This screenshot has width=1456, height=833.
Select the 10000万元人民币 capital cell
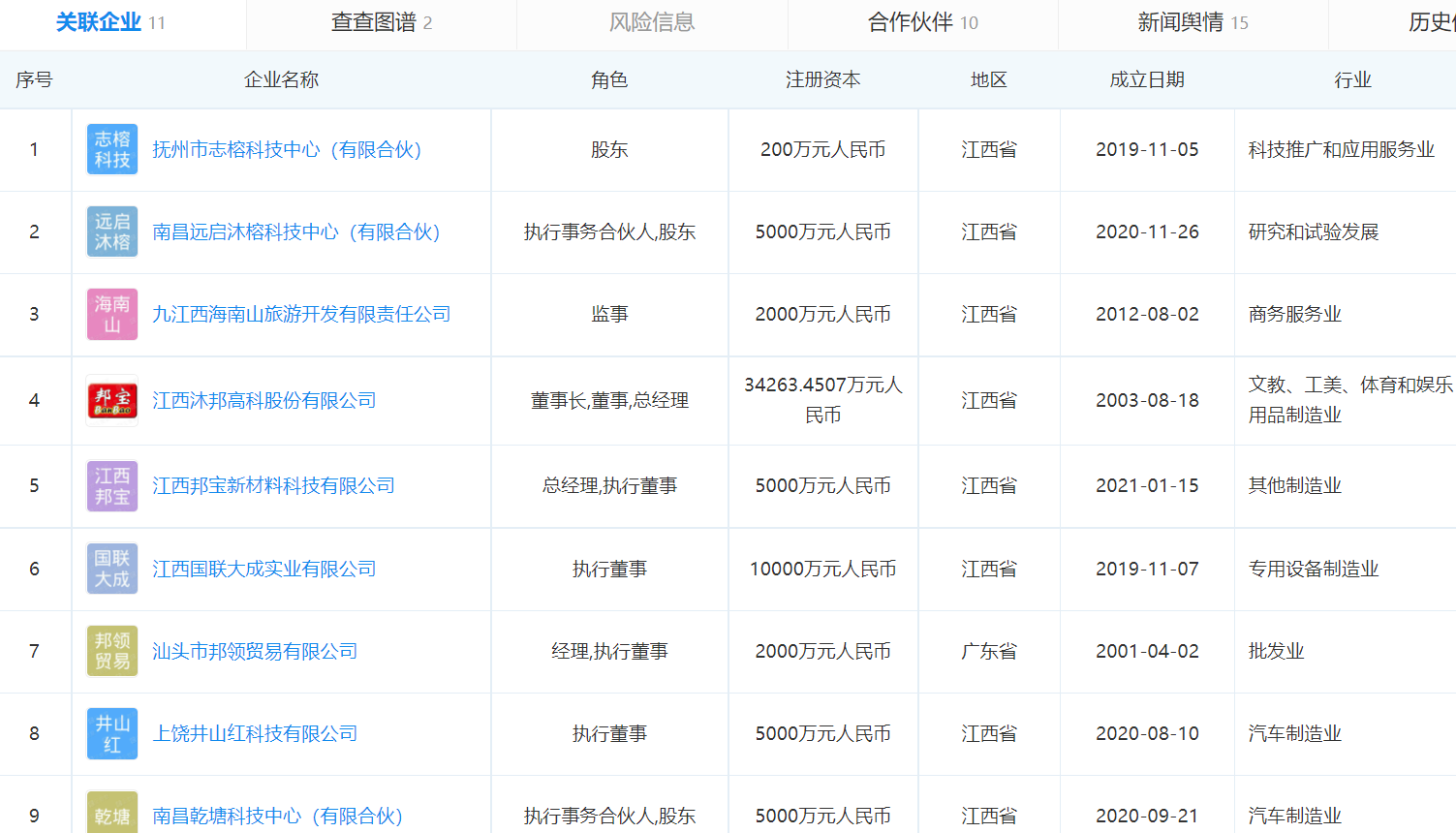(x=822, y=570)
